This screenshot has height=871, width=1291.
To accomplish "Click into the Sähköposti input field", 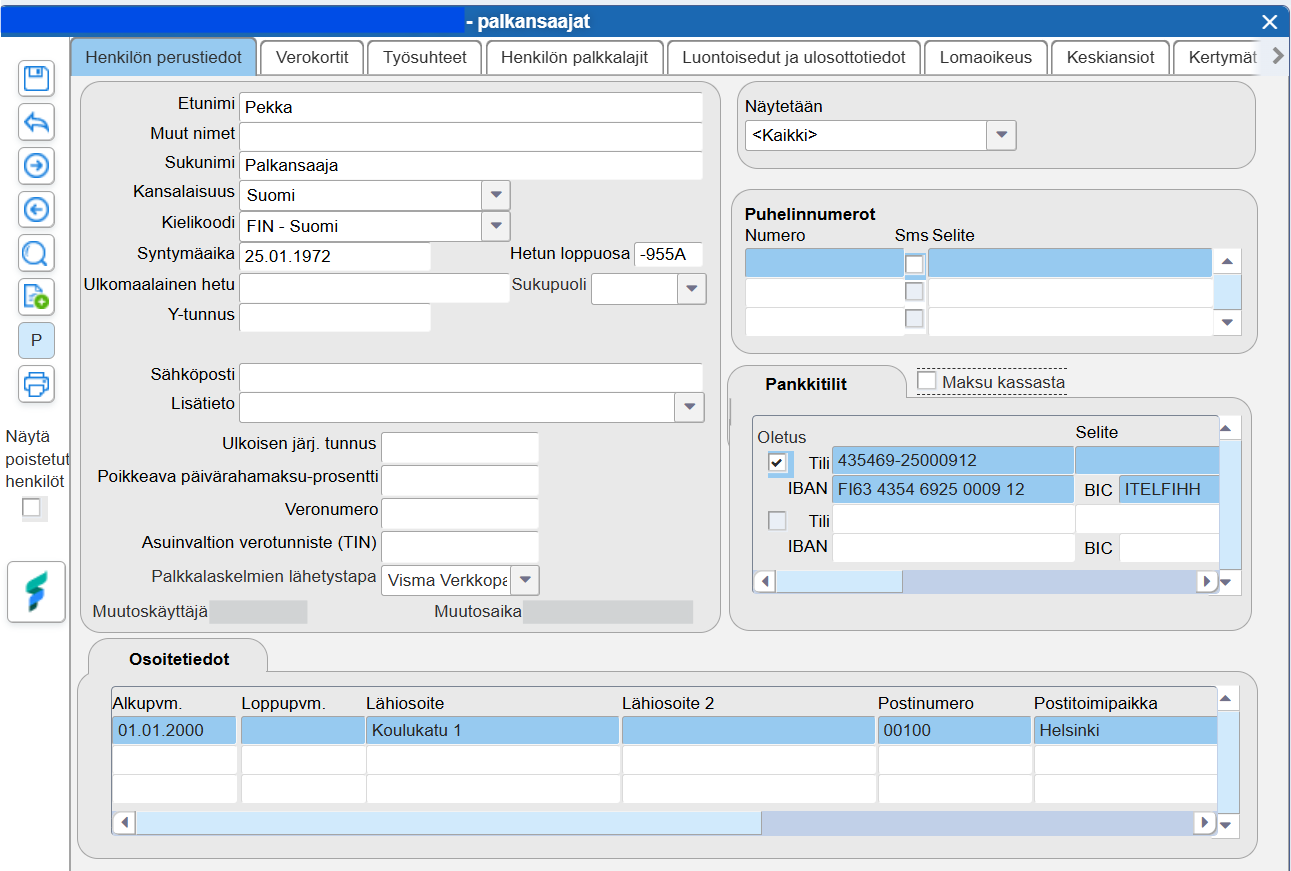I will [471, 377].
